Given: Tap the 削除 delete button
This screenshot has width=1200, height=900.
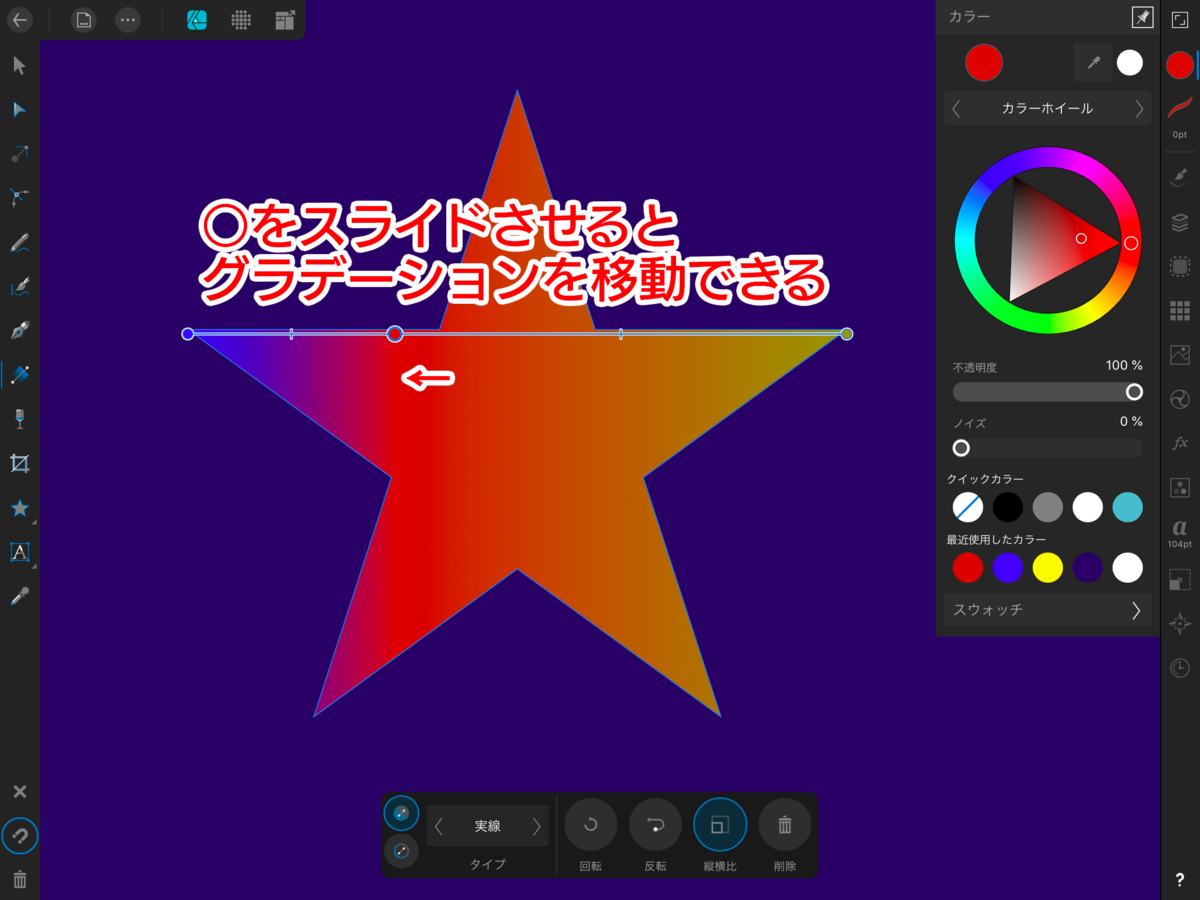Looking at the screenshot, I should (784, 824).
